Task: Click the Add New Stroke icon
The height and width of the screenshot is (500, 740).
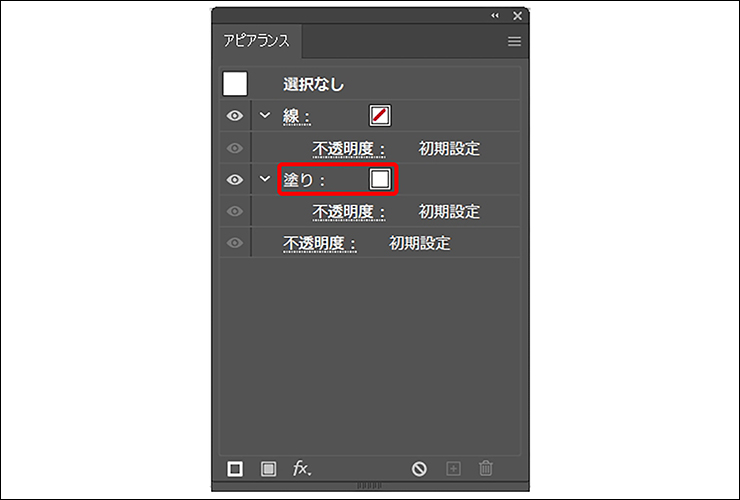Action: (235, 468)
